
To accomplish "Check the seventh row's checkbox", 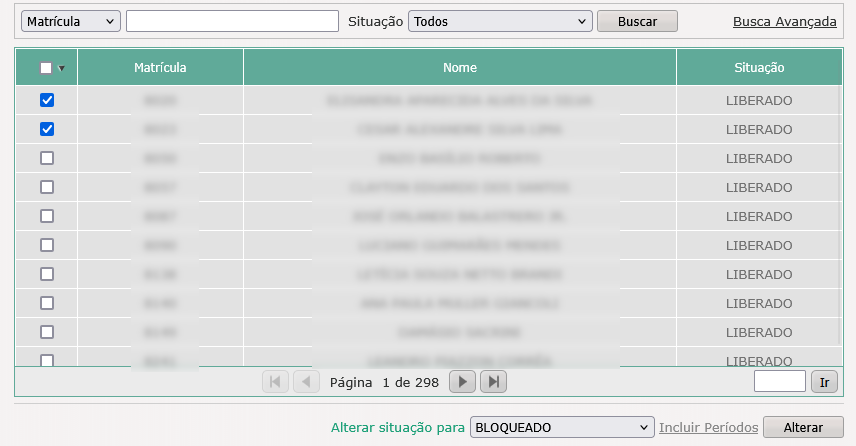I will pyautogui.click(x=47, y=273).
